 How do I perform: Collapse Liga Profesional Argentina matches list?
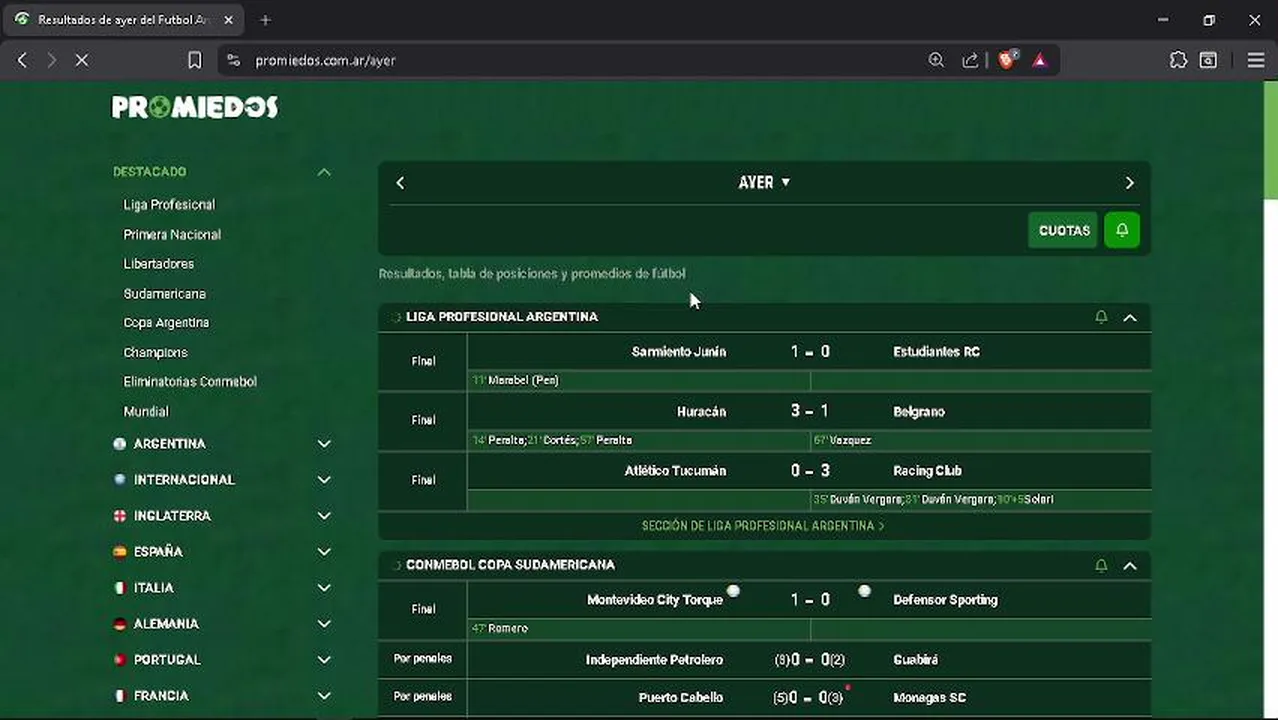pyautogui.click(x=1130, y=317)
